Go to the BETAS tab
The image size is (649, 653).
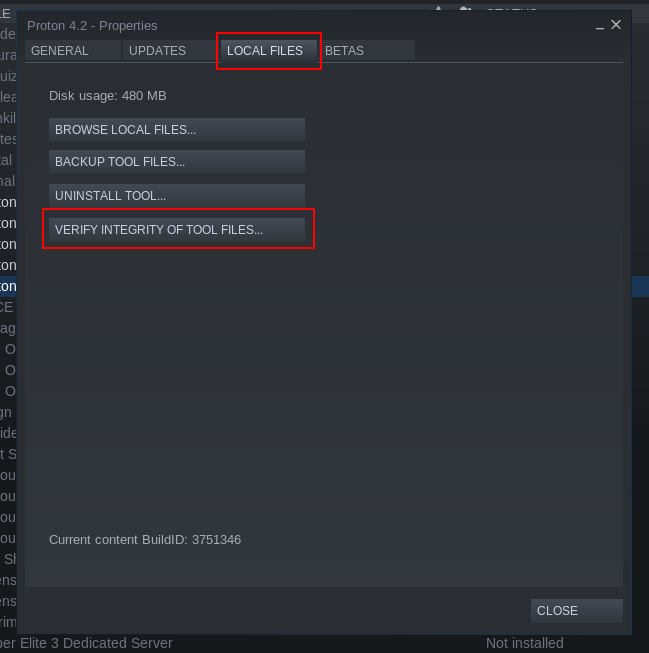click(x=367, y=51)
